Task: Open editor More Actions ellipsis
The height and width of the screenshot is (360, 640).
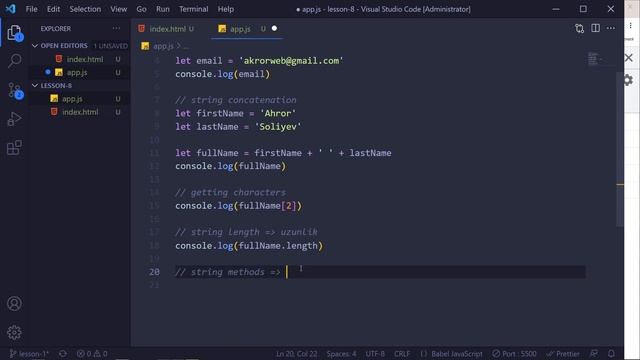Action: click(x=611, y=28)
